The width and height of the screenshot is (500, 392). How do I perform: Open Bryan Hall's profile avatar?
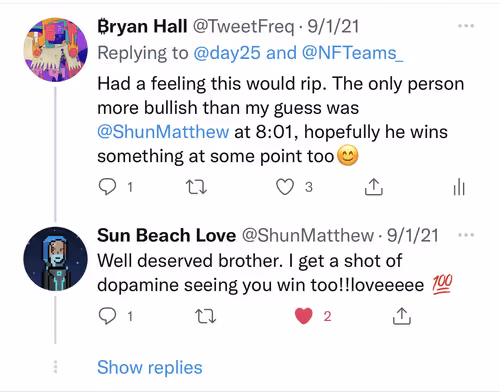pyautogui.click(x=55, y=50)
